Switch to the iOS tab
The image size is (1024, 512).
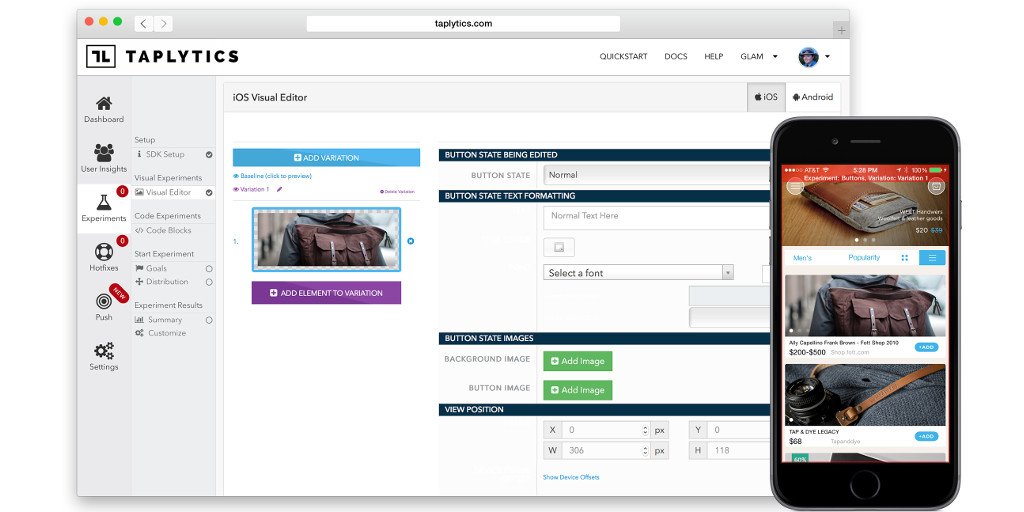[x=766, y=97]
